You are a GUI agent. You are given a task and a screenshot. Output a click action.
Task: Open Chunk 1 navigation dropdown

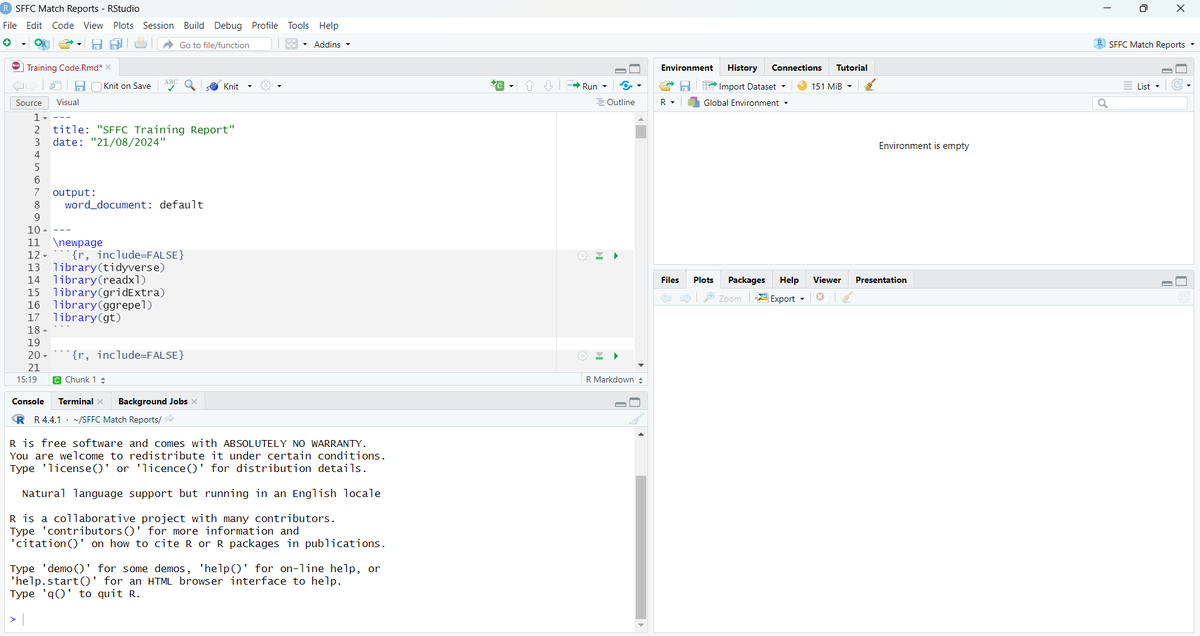tap(80, 380)
